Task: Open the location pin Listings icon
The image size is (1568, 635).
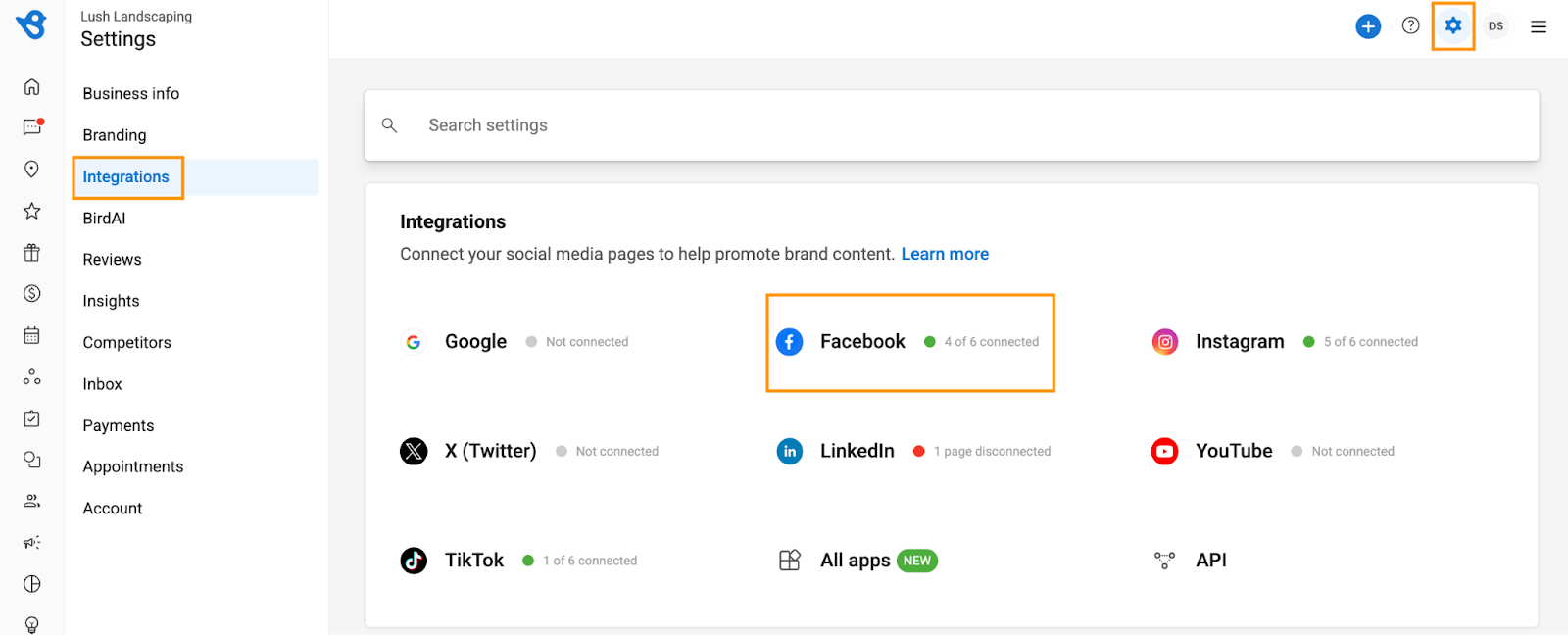Action: click(31, 170)
